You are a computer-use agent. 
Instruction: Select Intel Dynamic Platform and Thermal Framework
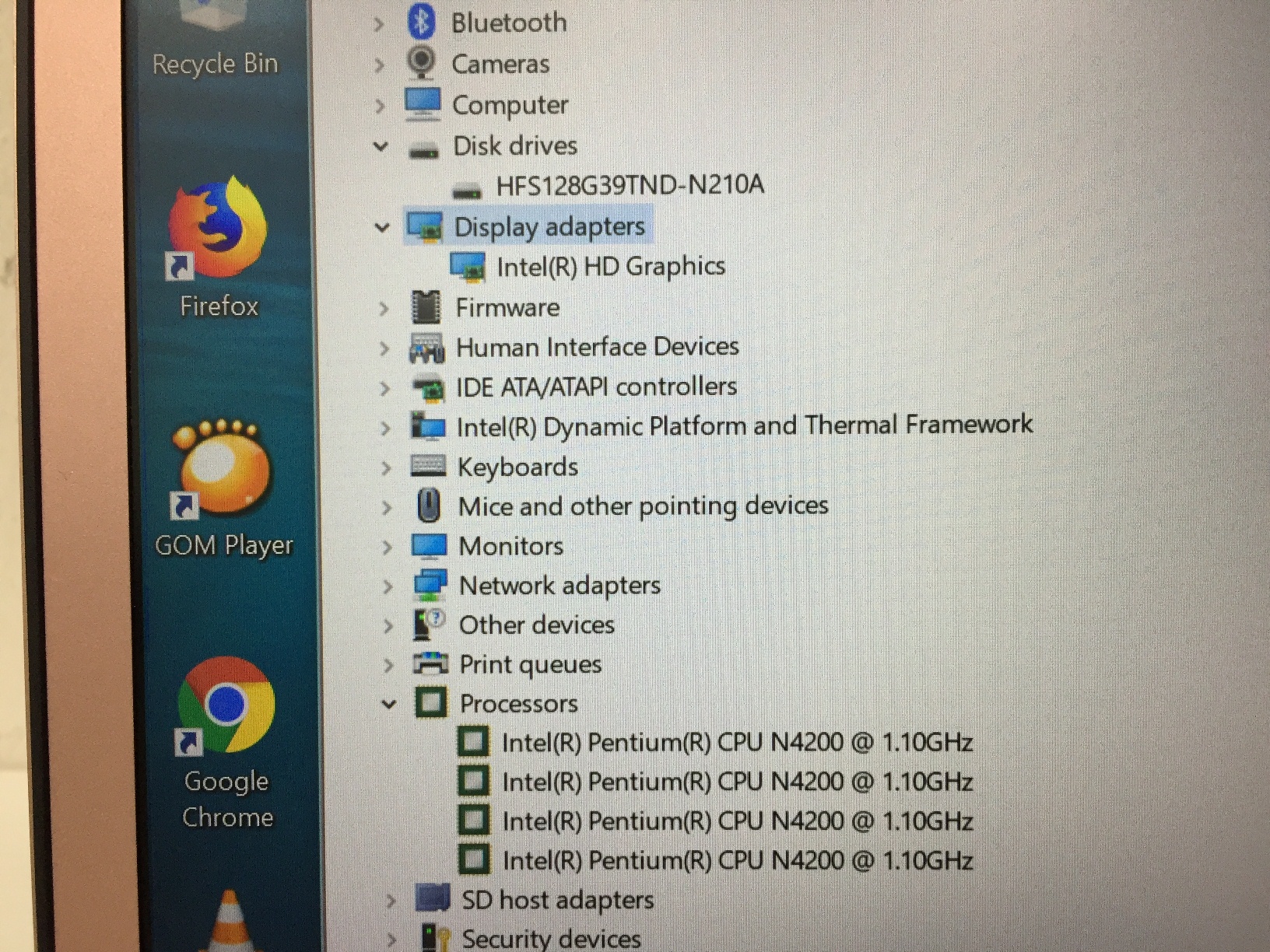[744, 426]
